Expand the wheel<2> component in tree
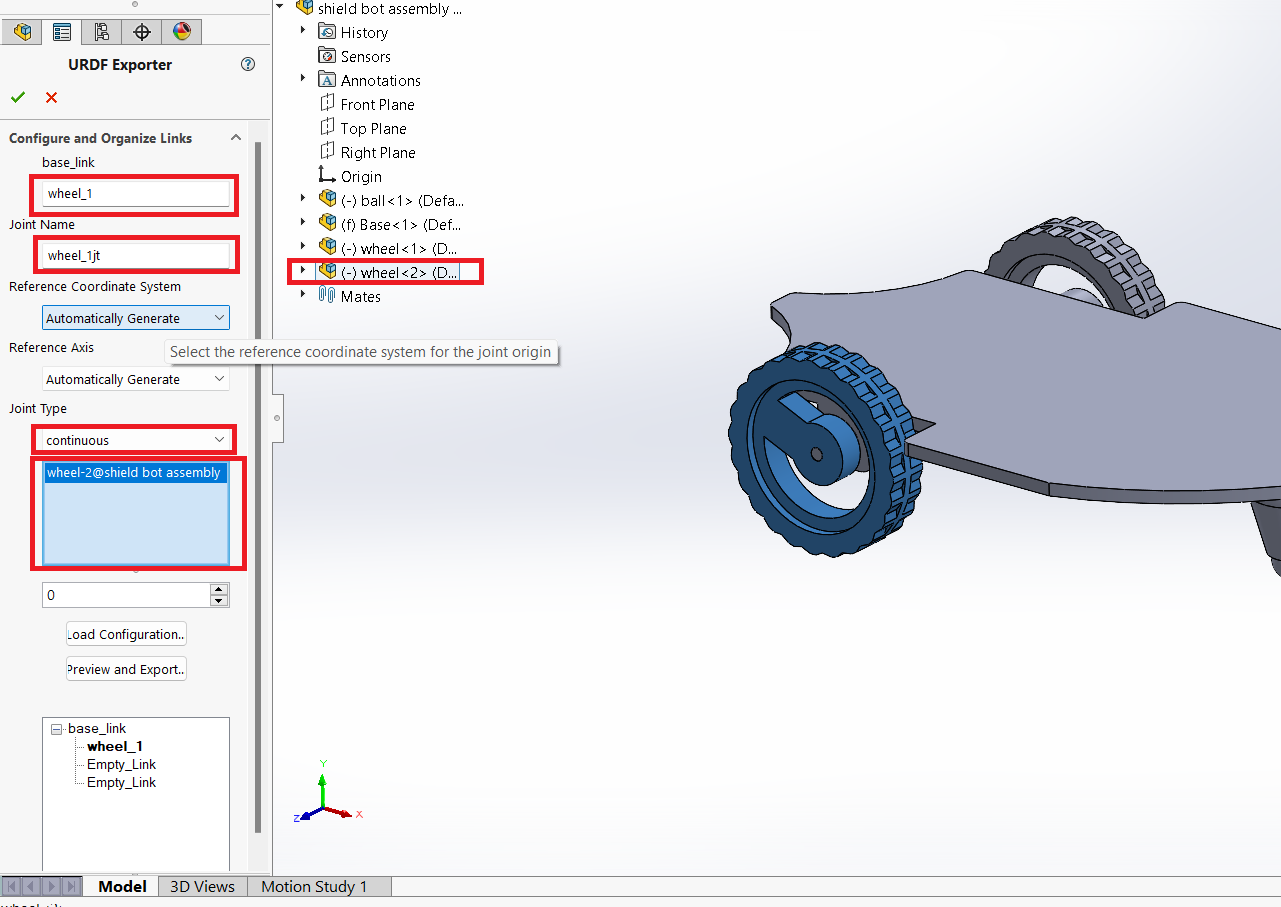Viewport: 1281px width, 907px height. 303,270
